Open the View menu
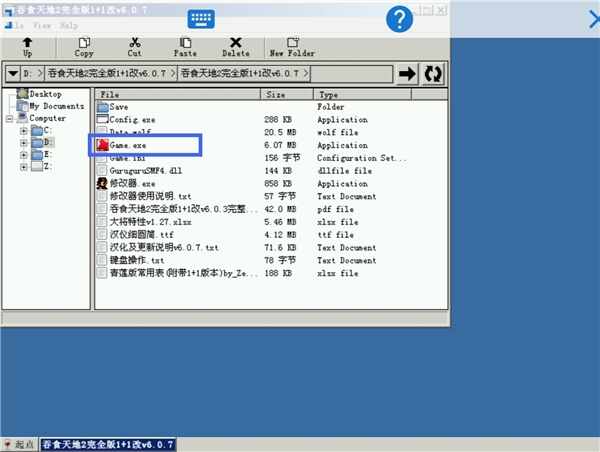 pyautogui.click(x=41, y=24)
